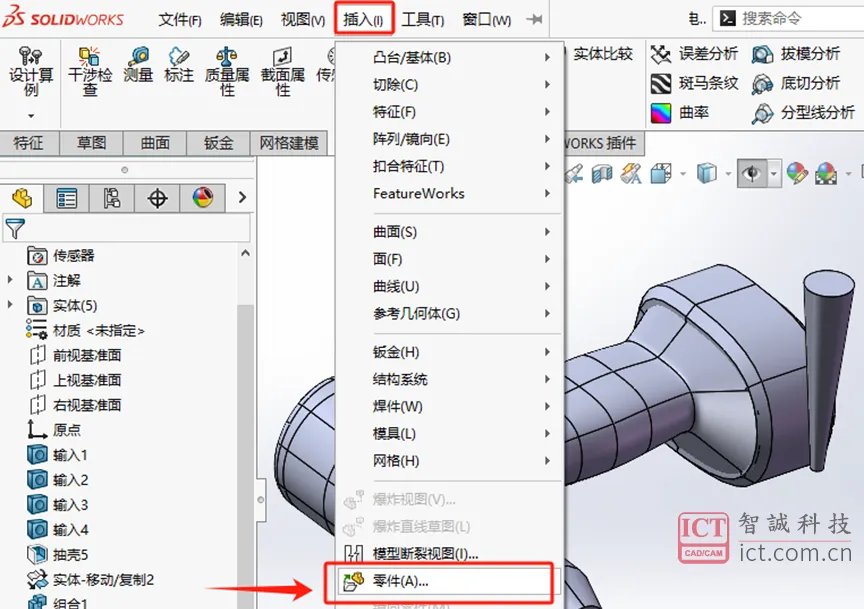Open Mass Properties (质量属性) icon
Viewport: 864px width, 609px height.
coord(227,71)
